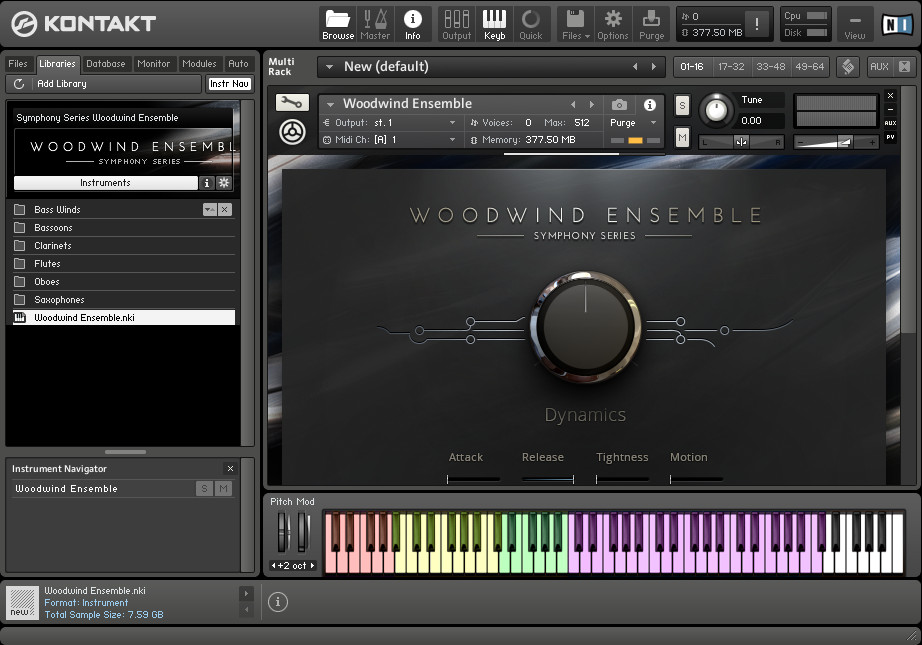Open the Woodwind Ensemble instrument name dropdown
The width and height of the screenshot is (922, 645).
330,104
